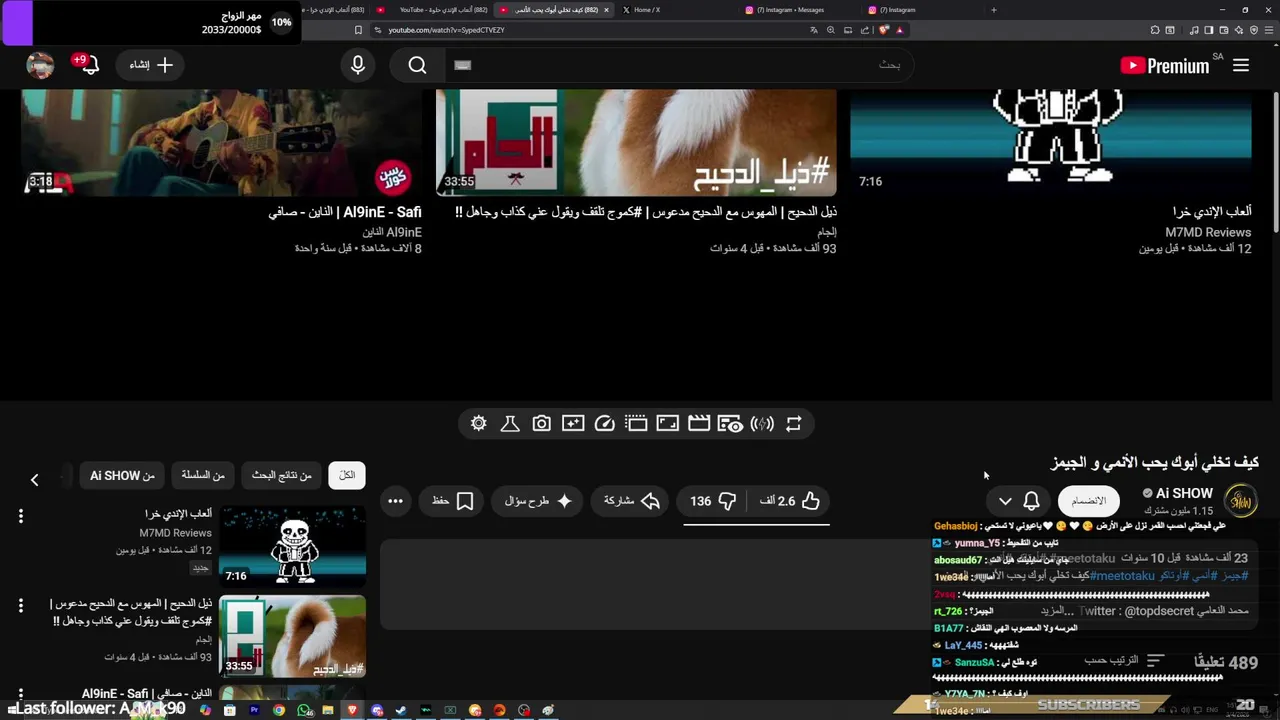The height and width of the screenshot is (720, 1280).
Task: Click the Share (مشاركة) button
Action: [631, 501]
